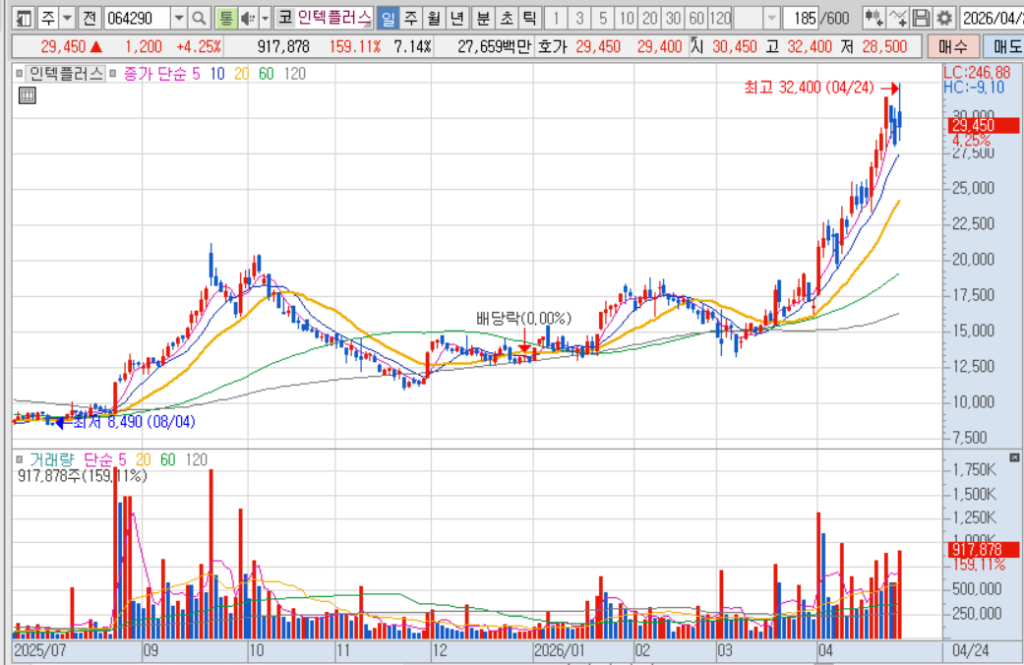1024x665 pixels.
Task: Click the blue 10 moving-average legend
Action: 217,74
